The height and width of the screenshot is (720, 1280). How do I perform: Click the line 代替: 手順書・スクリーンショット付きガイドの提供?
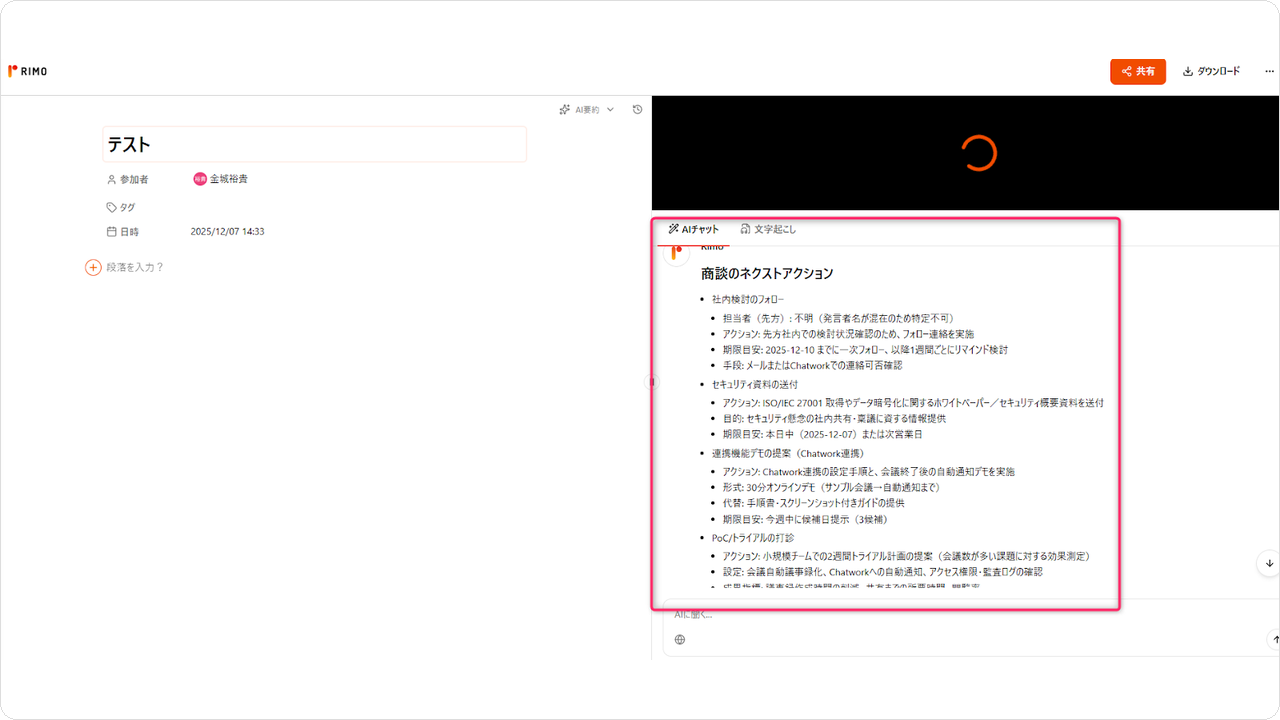[x=813, y=503]
